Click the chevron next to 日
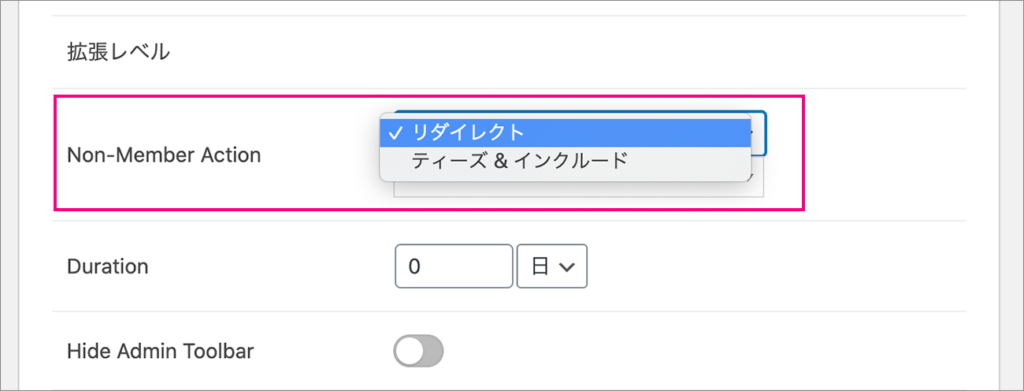The width and height of the screenshot is (1024, 391). click(567, 267)
